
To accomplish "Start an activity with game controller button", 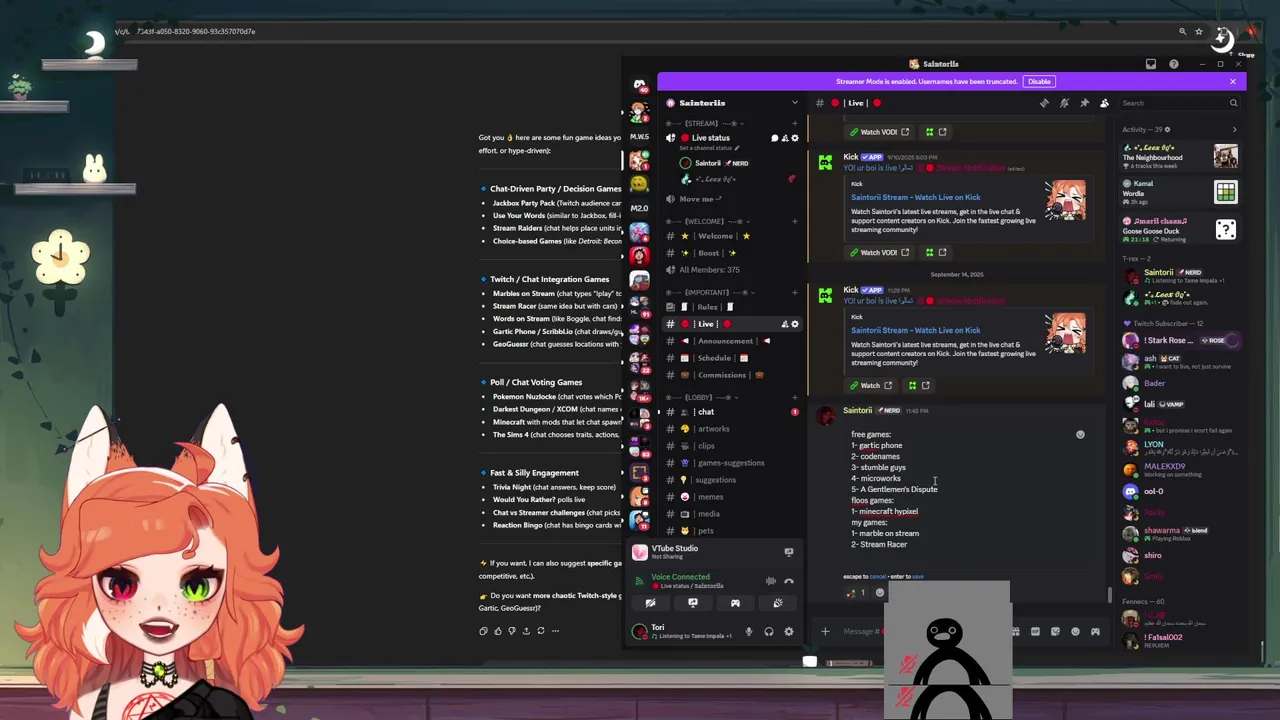I will point(735,603).
